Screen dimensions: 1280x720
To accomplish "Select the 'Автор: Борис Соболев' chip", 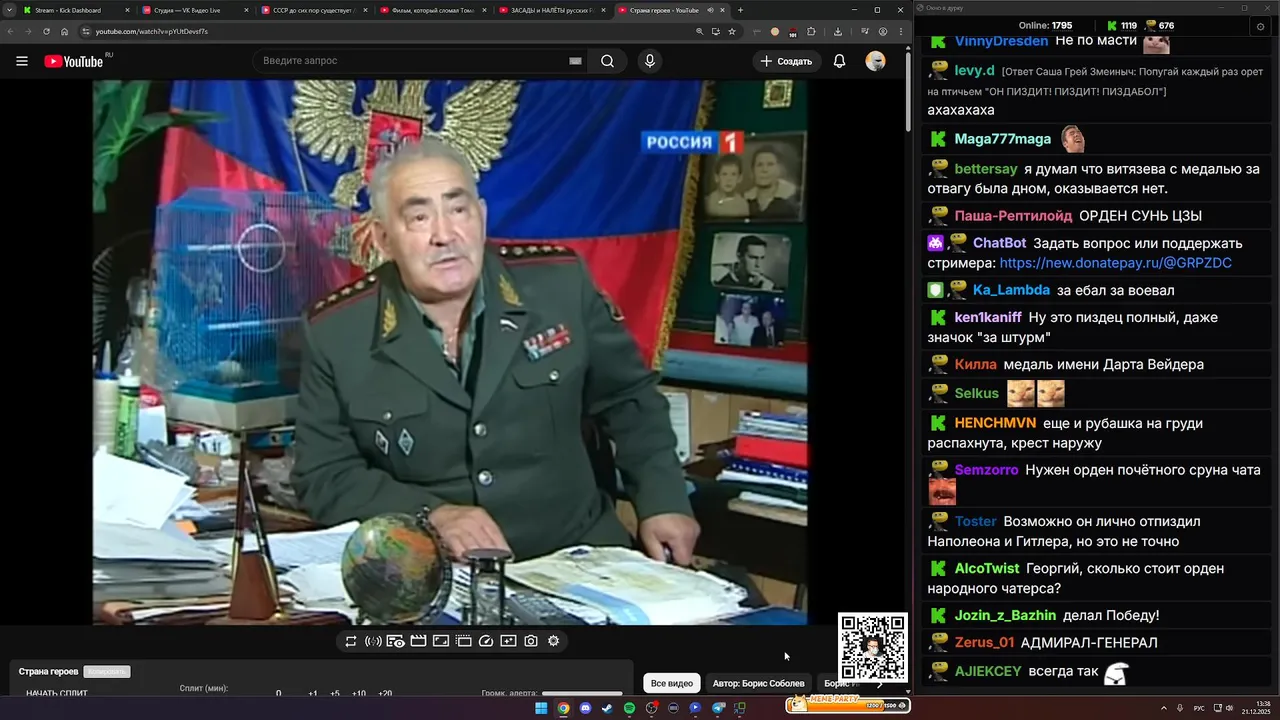I will (758, 683).
